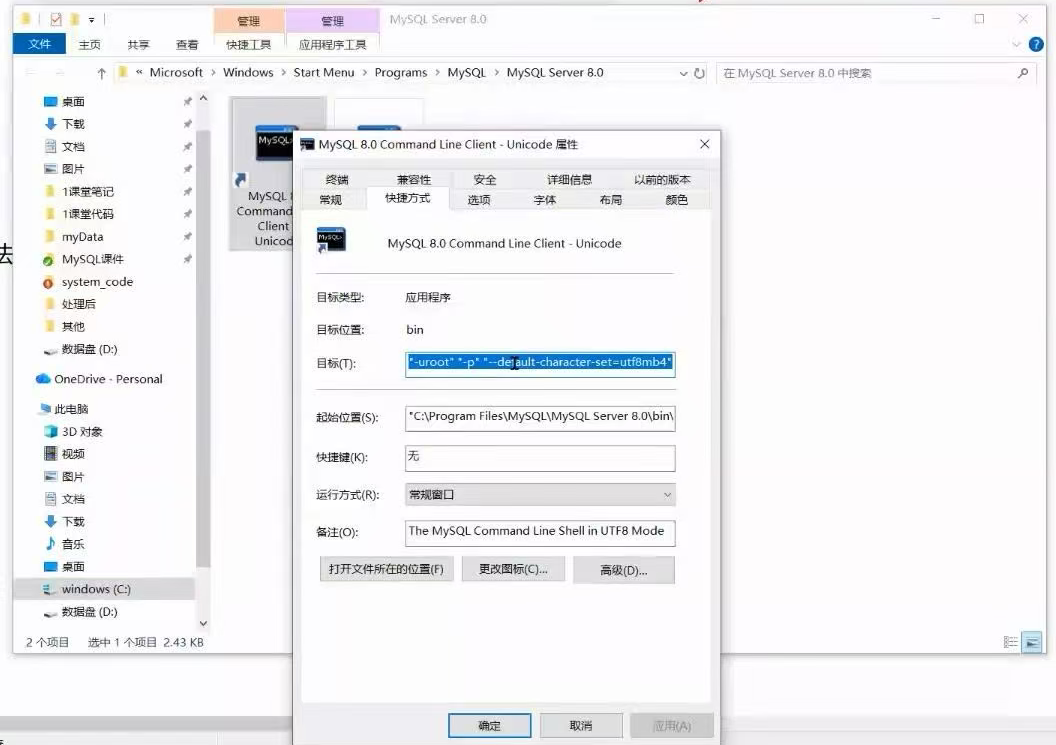Open the address bar history dropdown
Screen dimensions: 1056x745
tap(684, 73)
